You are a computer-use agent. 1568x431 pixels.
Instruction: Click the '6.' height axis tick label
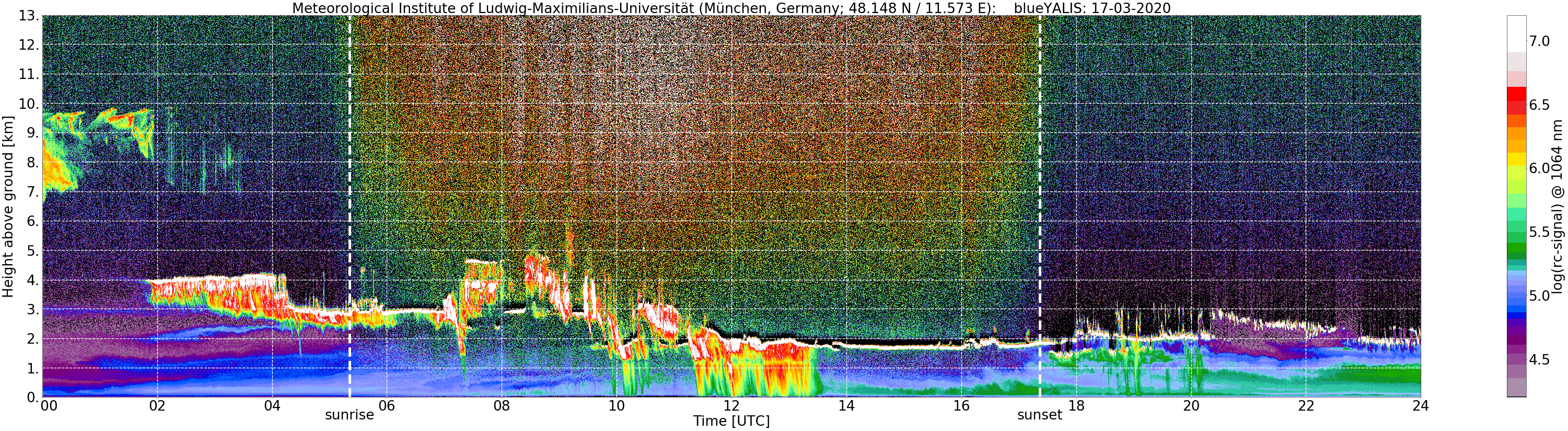point(33,221)
